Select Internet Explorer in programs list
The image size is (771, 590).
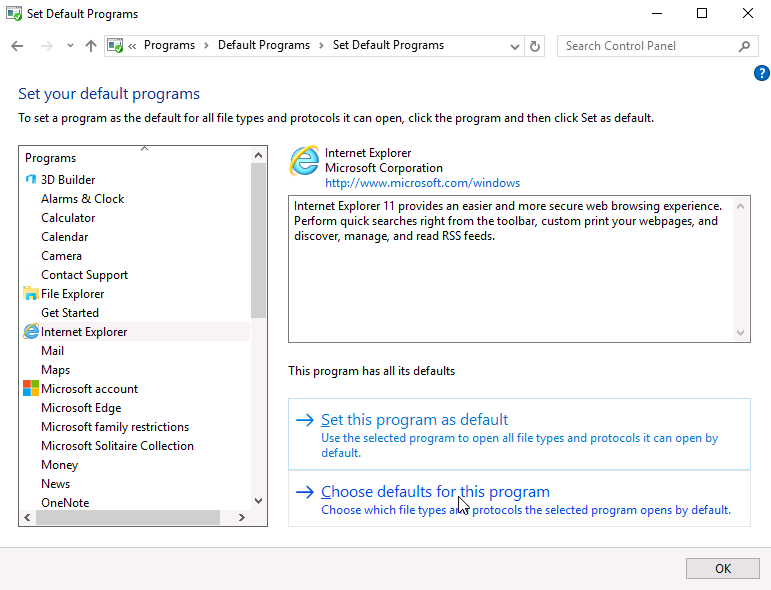point(84,332)
